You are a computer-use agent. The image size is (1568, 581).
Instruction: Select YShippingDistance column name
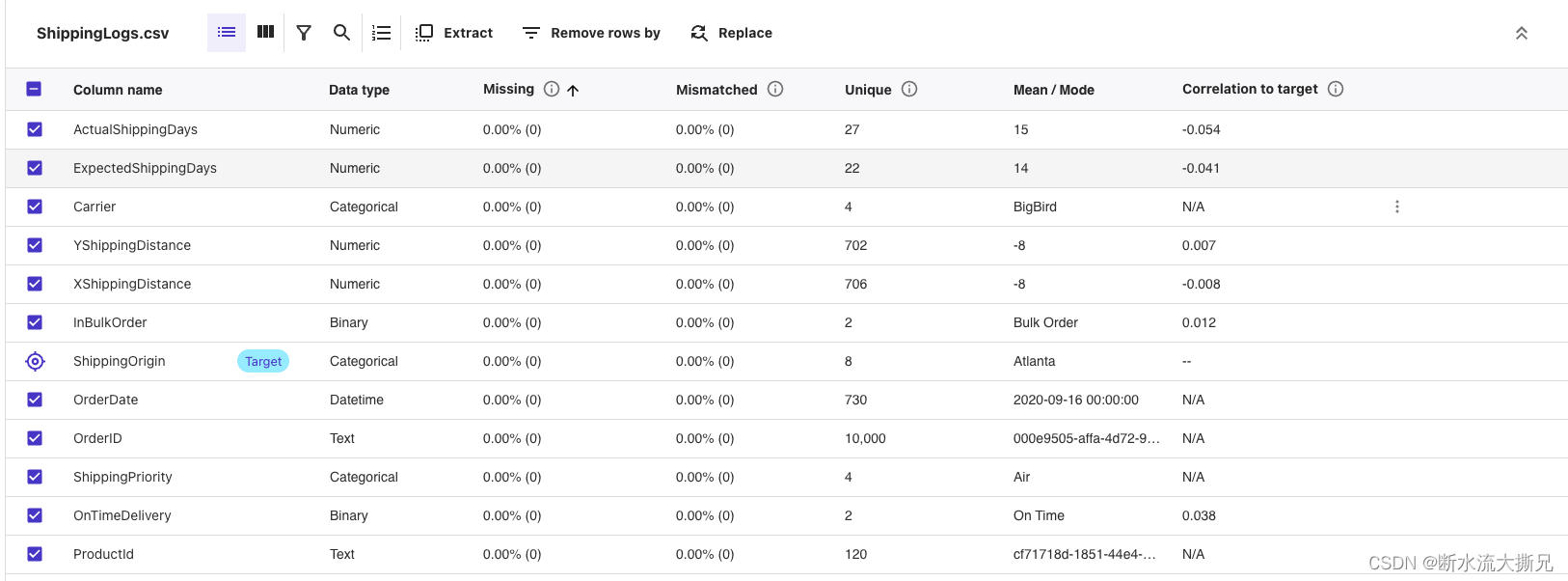(x=132, y=245)
